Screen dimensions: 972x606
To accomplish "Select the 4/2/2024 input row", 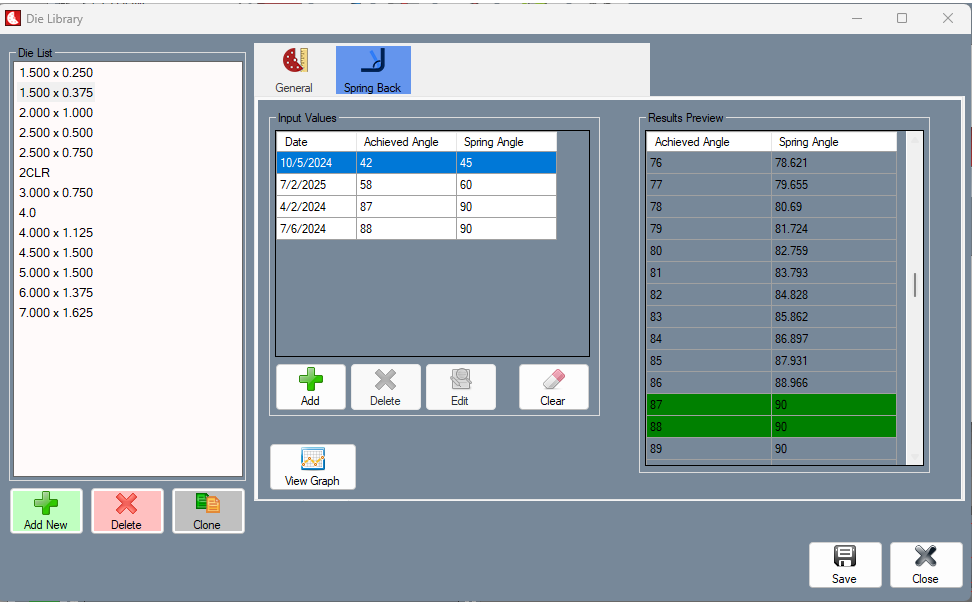I will coord(416,207).
